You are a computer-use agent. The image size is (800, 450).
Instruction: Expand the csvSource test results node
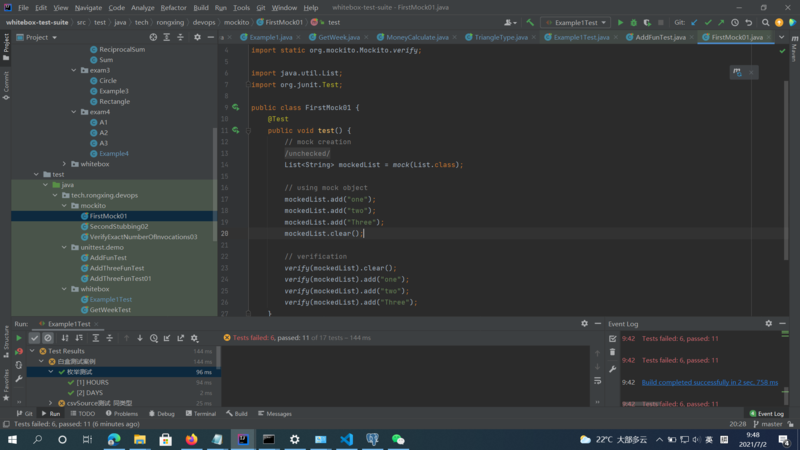click(51, 403)
